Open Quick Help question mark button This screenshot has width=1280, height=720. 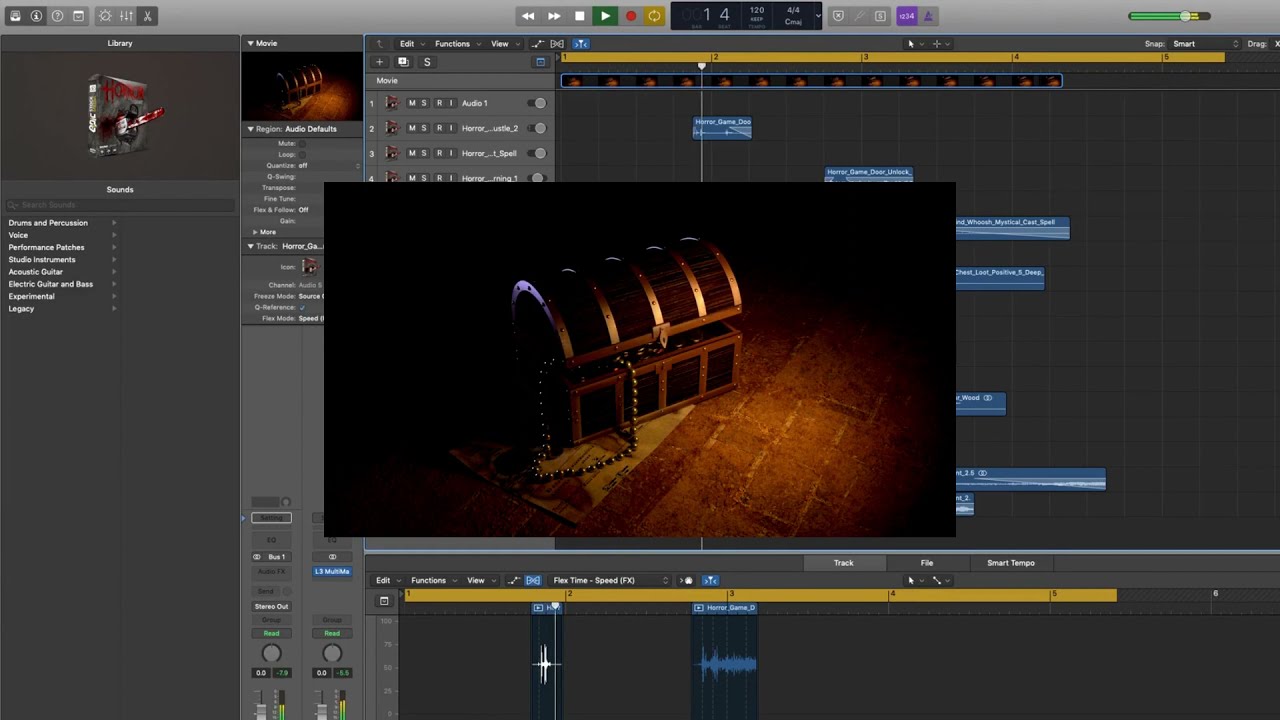(57, 16)
